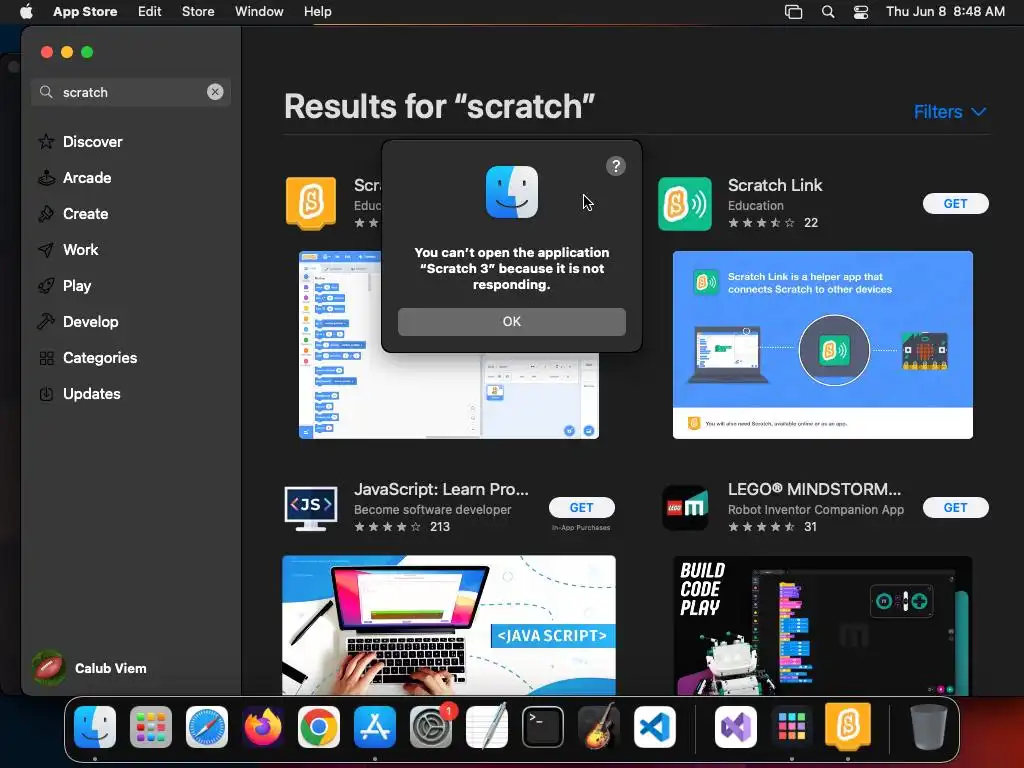The height and width of the screenshot is (768, 1024).
Task: Launch Google Chrome from the Dock
Action: click(x=319, y=727)
